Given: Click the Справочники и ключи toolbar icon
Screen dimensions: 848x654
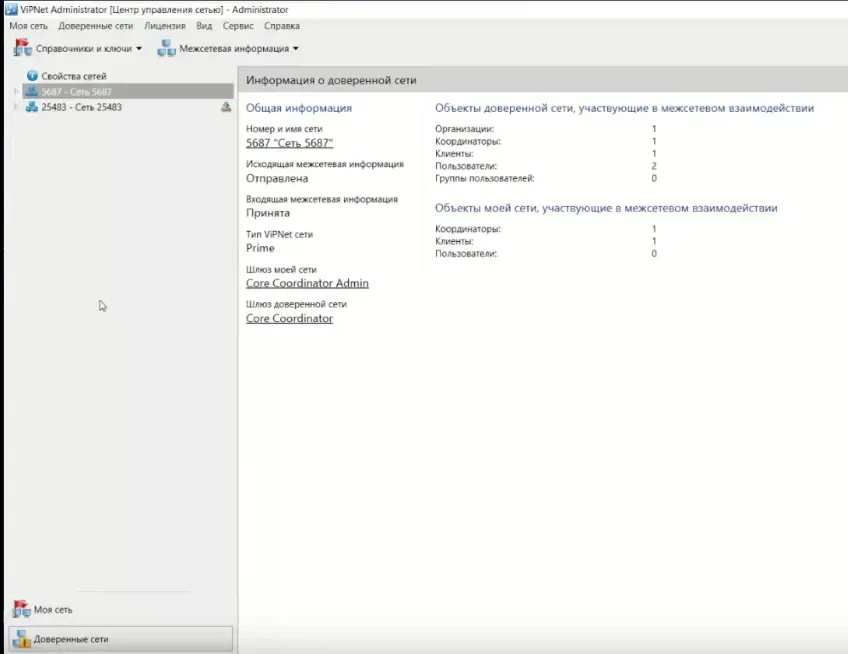Looking at the screenshot, I should point(22,48).
